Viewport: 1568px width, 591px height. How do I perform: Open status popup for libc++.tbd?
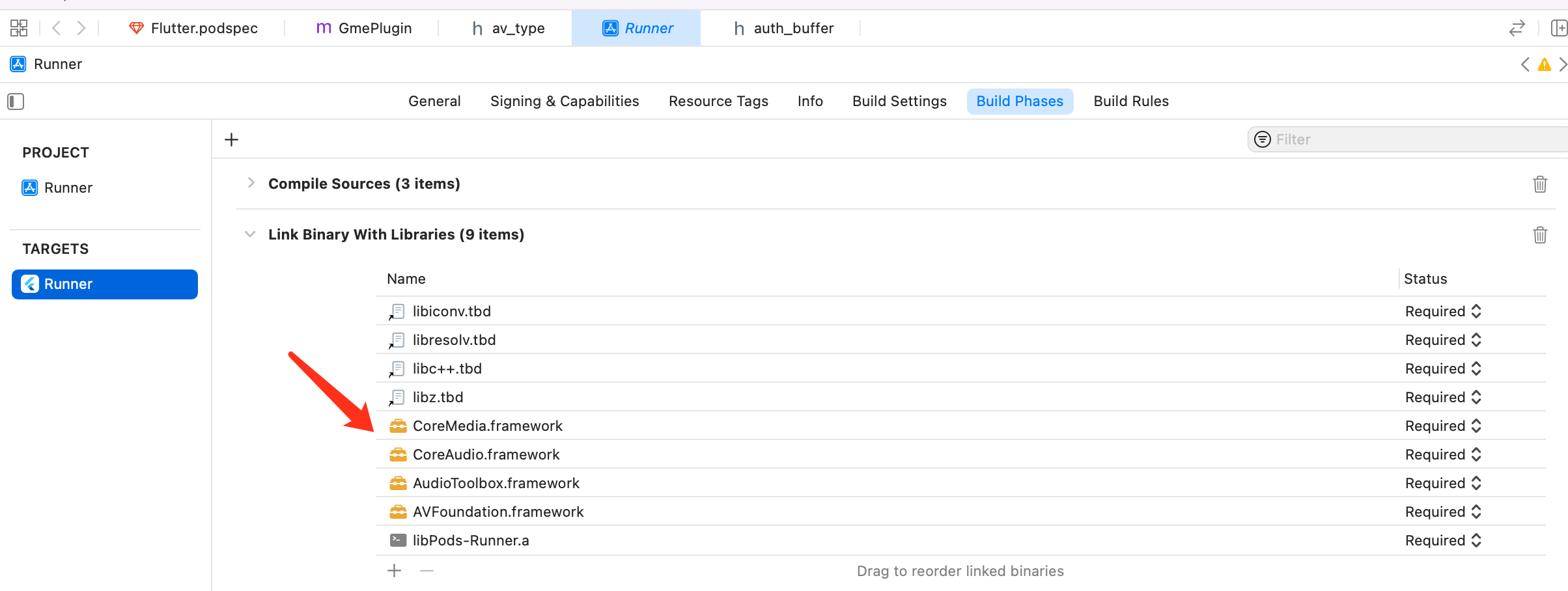click(1443, 368)
